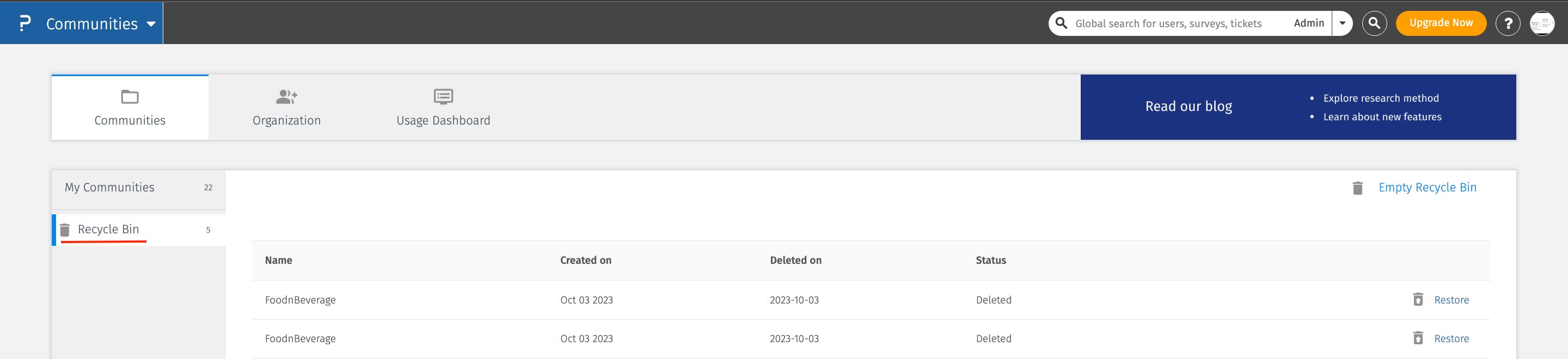Click the Read our blog banner
The image size is (1568, 359).
click(1188, 107)
